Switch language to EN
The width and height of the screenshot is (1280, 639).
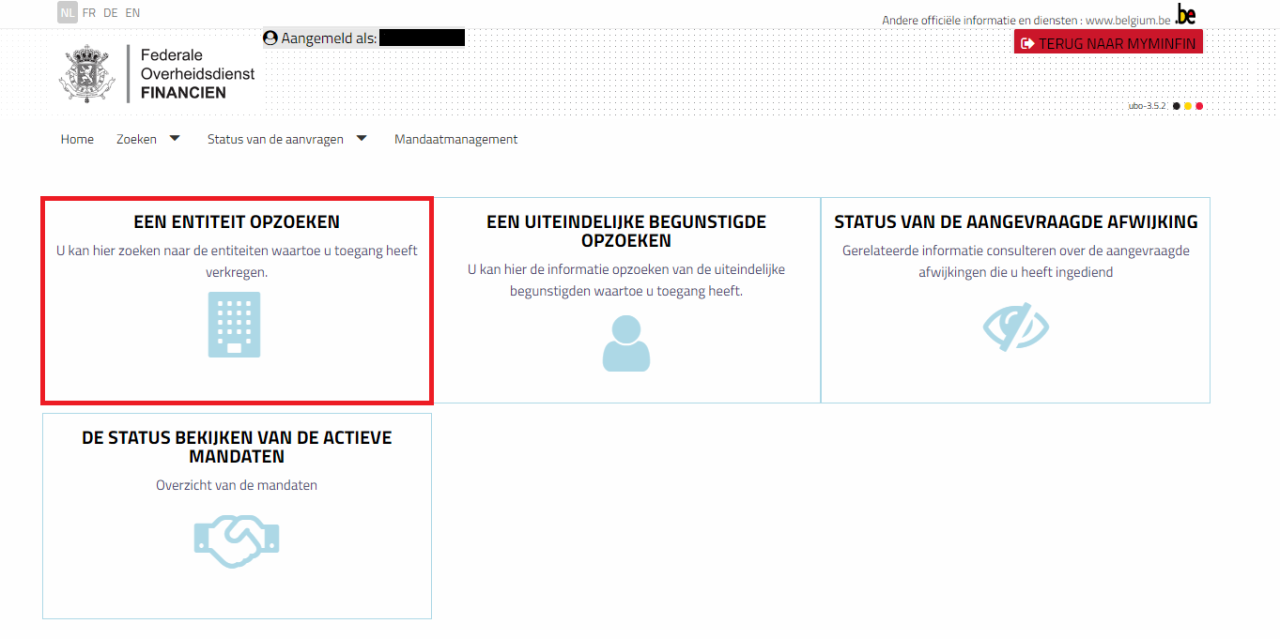(x=132, y=13)
